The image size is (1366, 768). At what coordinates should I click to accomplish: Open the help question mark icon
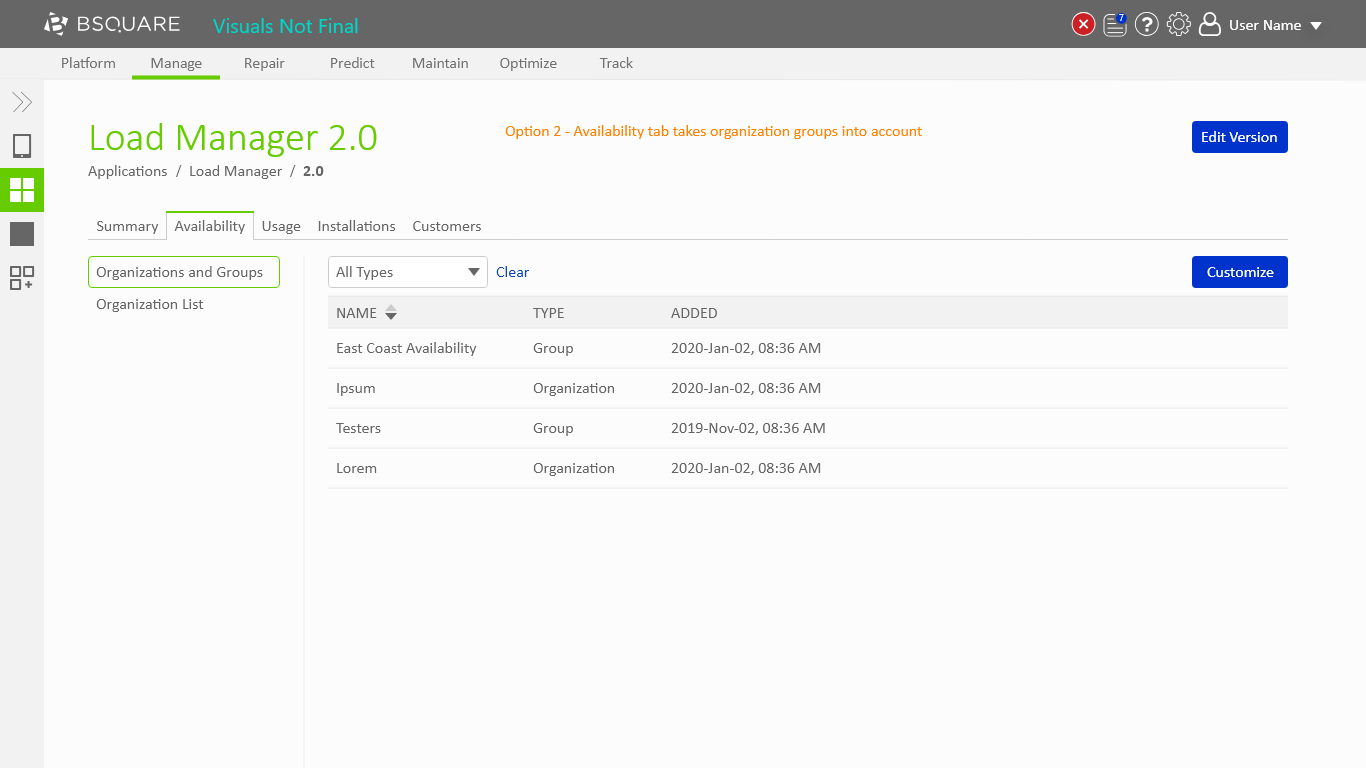click(x=1147, y=25)
